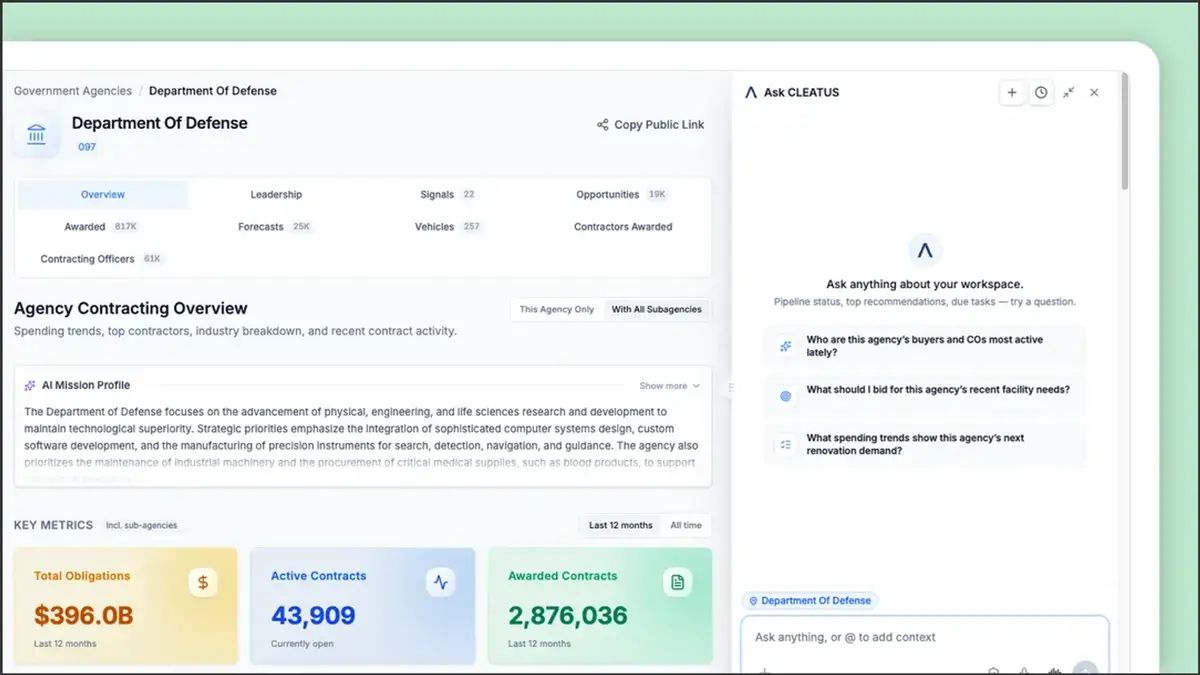Click the Department Of Defense context chip

coord(810,601)
